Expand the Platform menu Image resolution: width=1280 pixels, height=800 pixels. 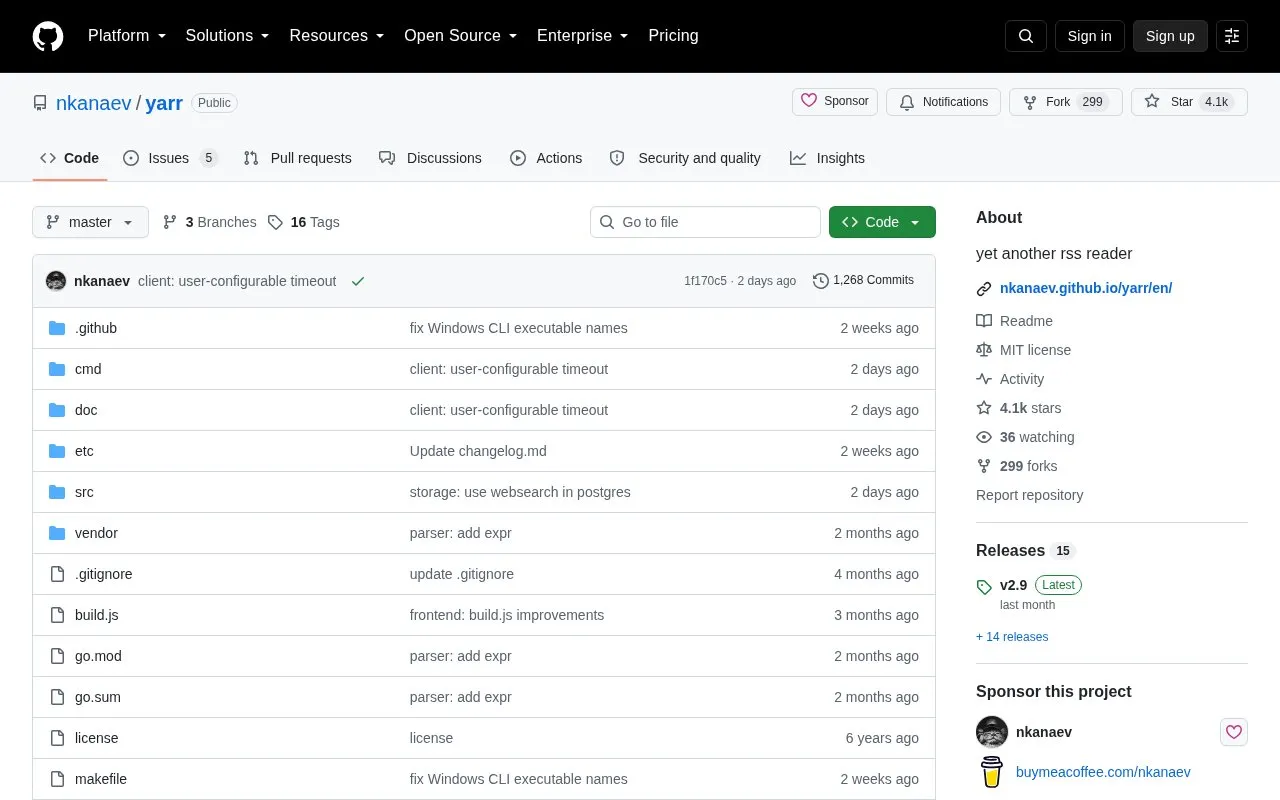(x=127, y=36)
